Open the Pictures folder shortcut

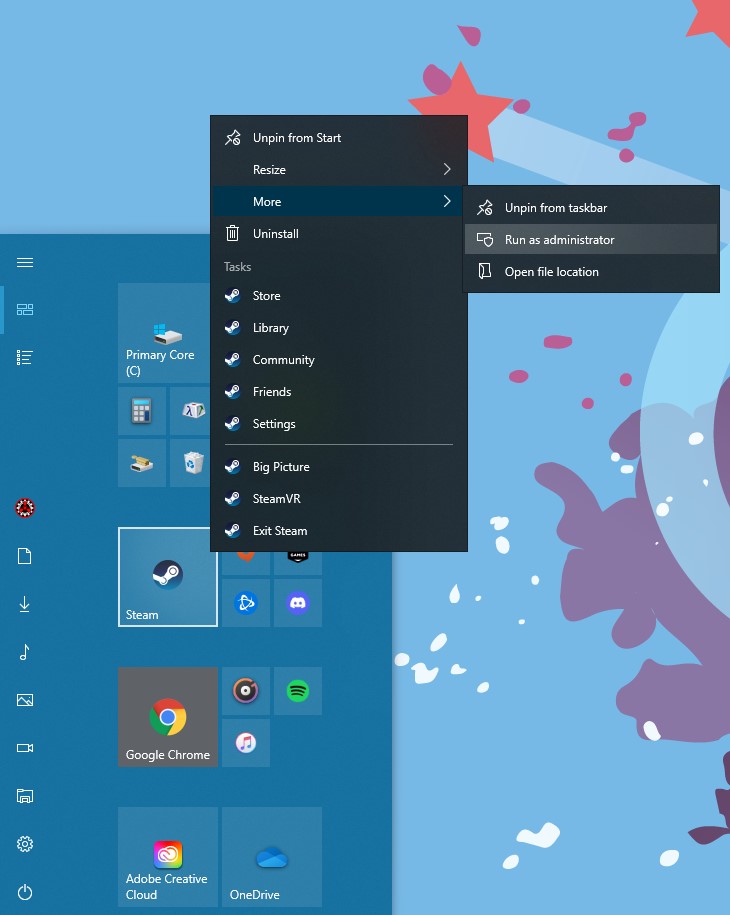25,700
